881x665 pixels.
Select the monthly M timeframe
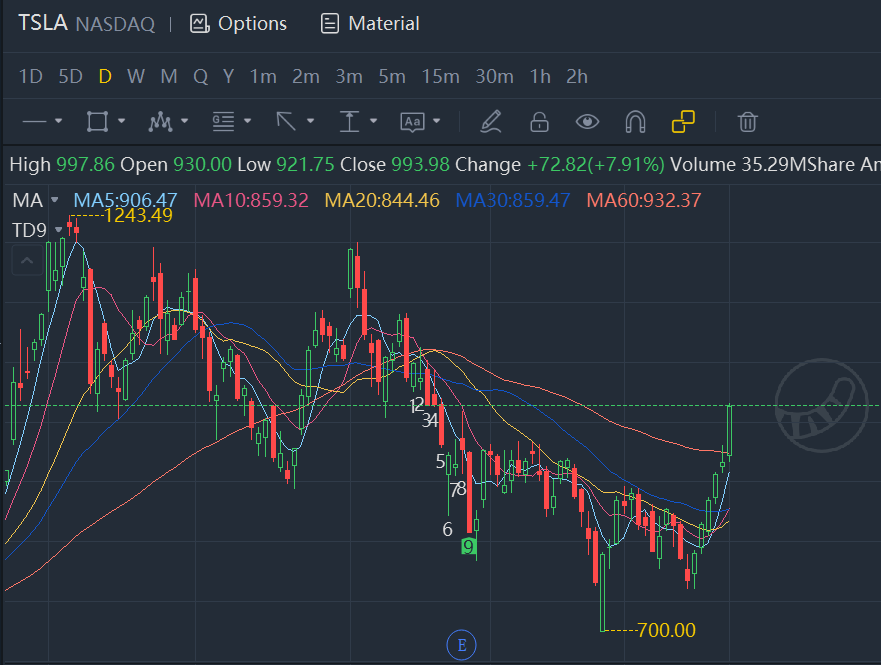(169, 76)
